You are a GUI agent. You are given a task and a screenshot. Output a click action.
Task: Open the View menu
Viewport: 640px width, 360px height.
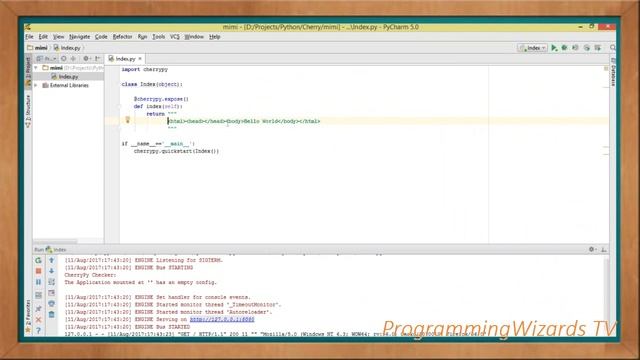click(x=58, y=37)
